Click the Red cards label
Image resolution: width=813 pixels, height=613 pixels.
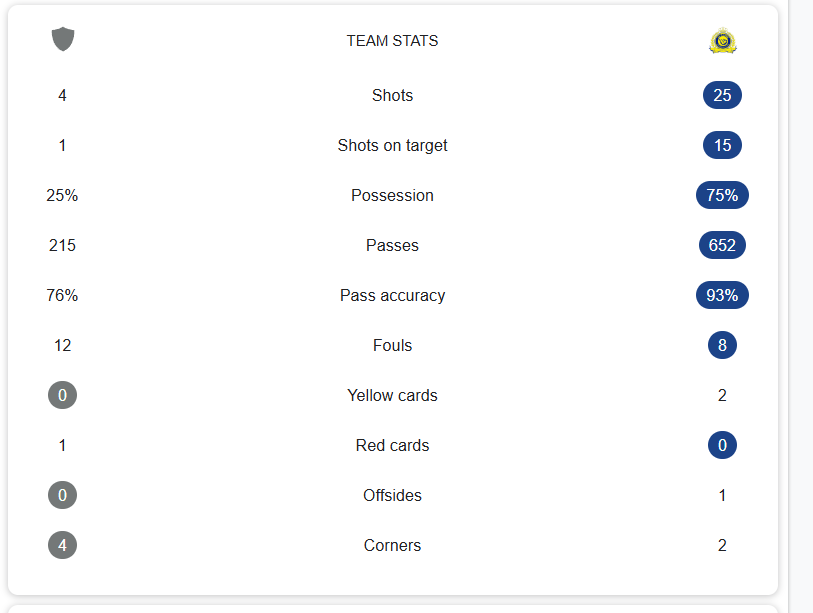[x=393, y=445]
